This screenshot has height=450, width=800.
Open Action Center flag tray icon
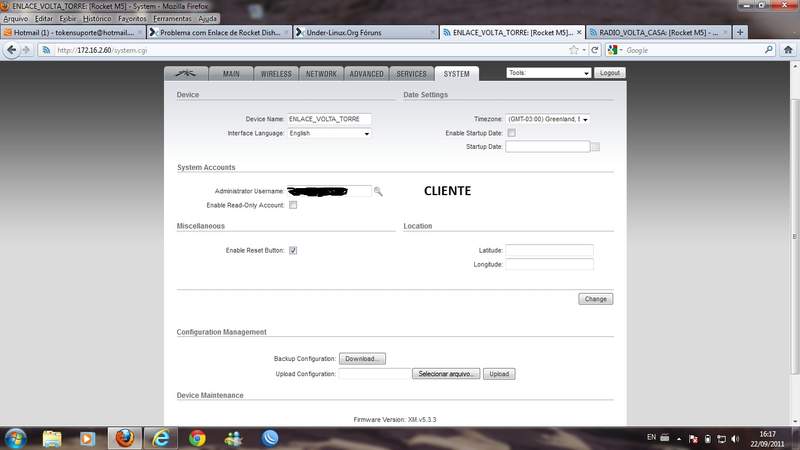pos(693,439)
